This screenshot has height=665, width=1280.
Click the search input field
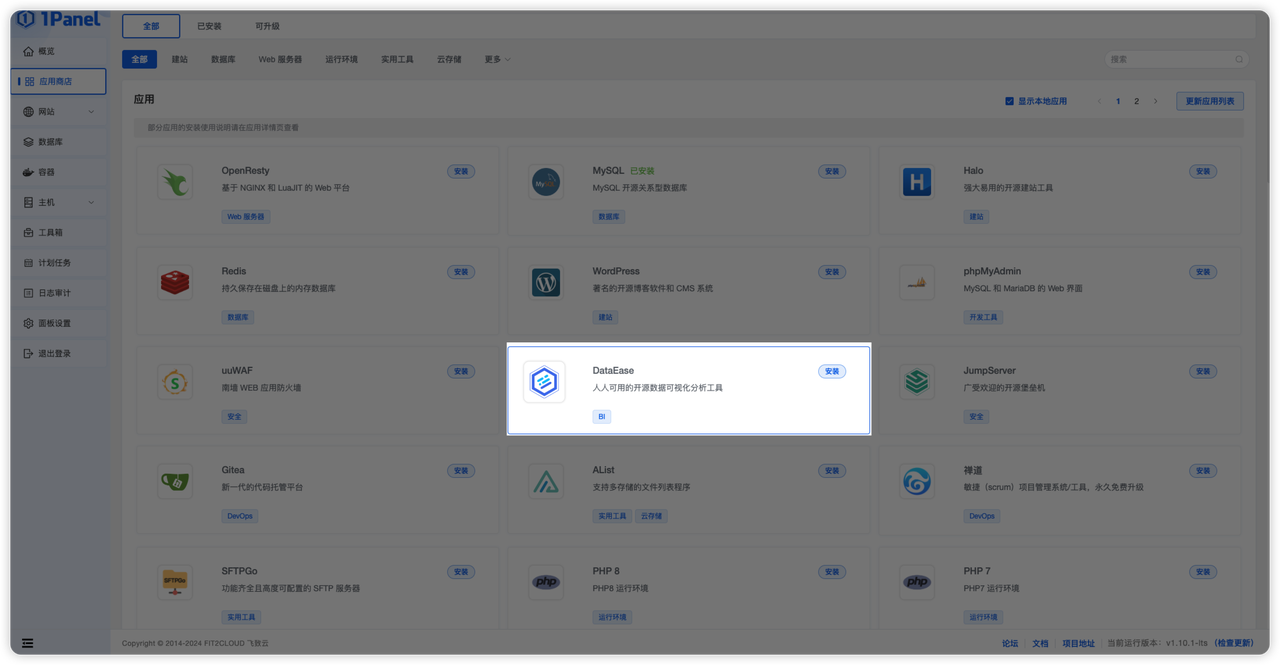pyautogui.click(x=1175, y=59)
